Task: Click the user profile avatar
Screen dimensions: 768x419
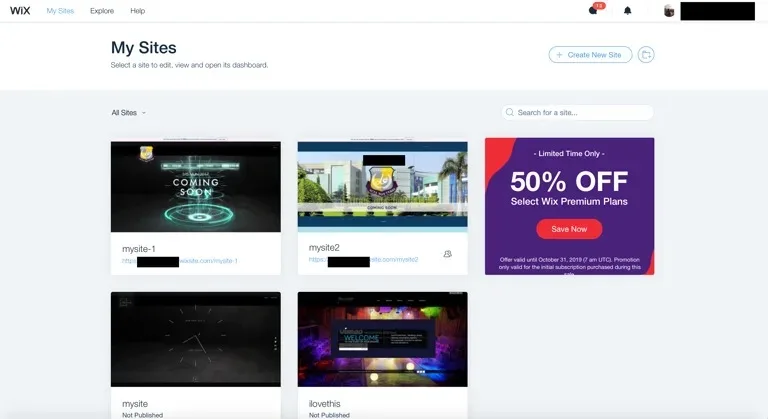Action: click(669, 11)
